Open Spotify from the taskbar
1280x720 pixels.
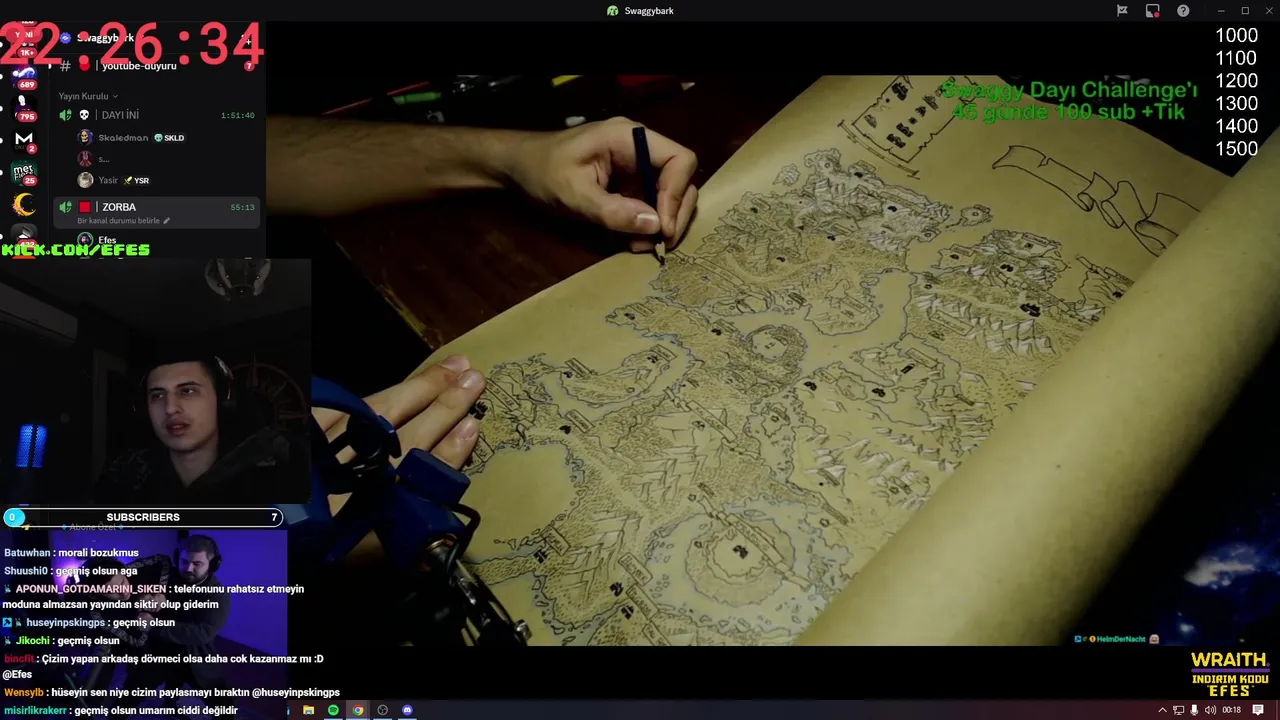click(x=333, y=710)
